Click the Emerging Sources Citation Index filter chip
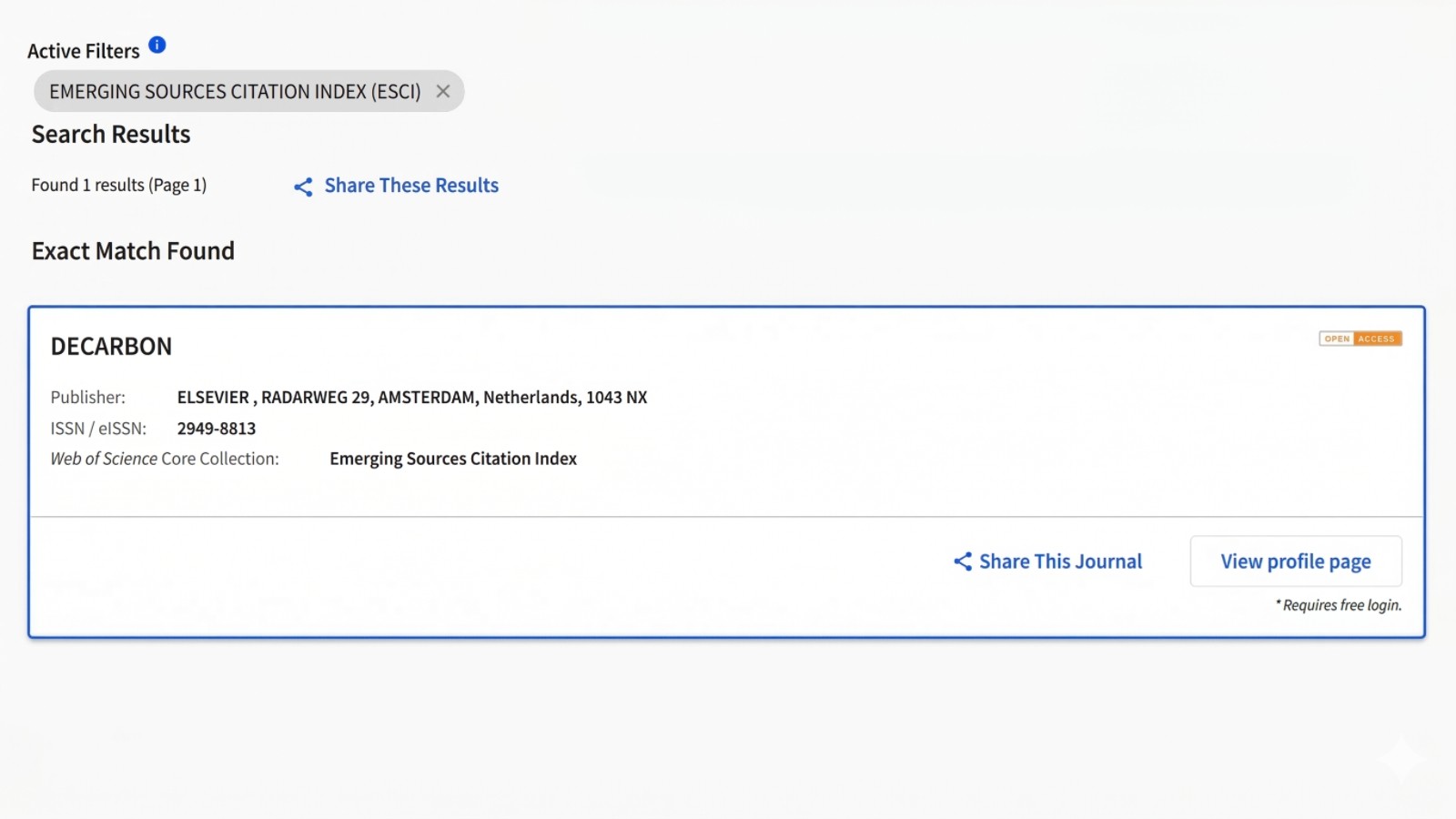The image size is (1456, 819). (x=235, y=92)
